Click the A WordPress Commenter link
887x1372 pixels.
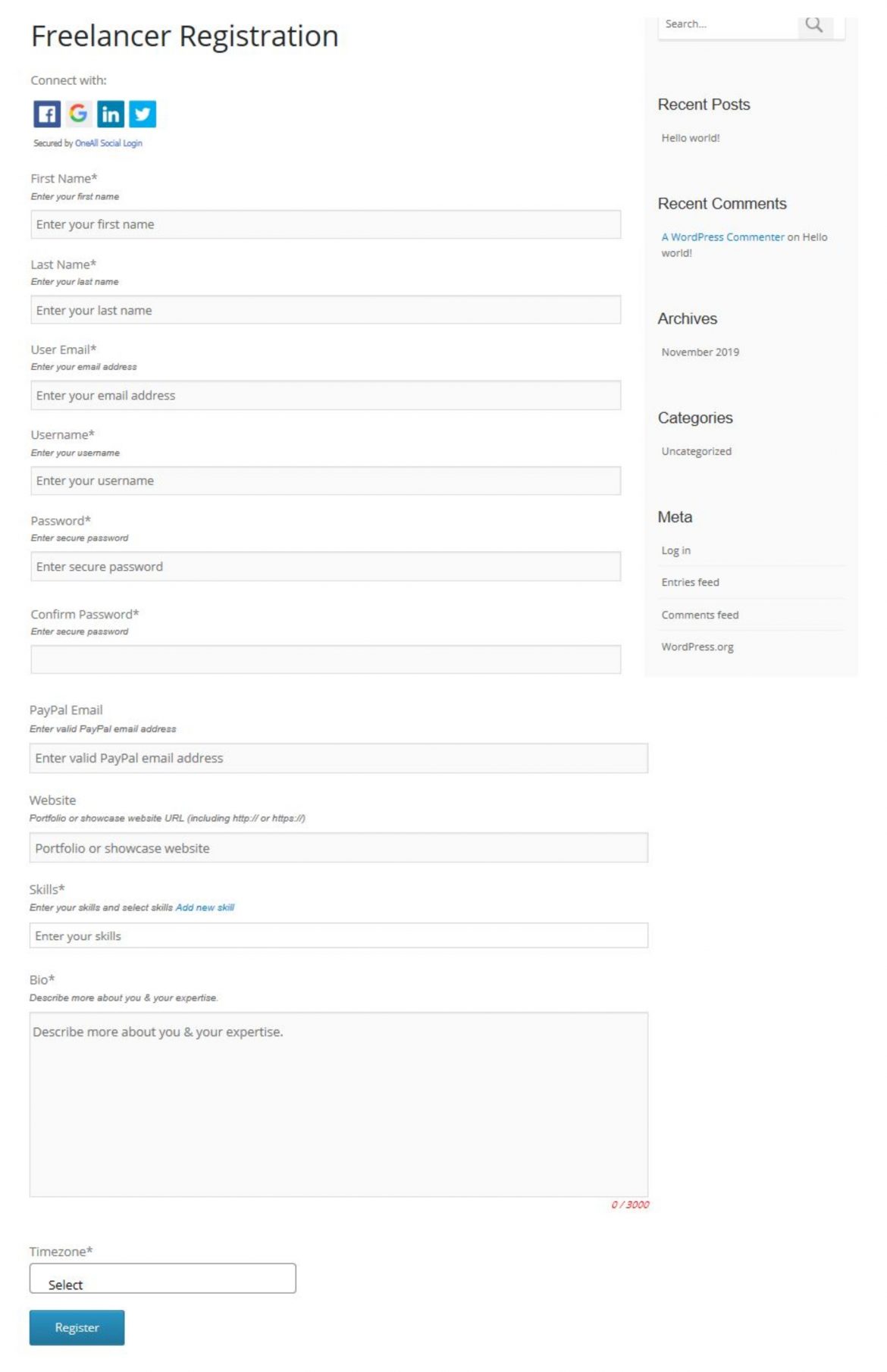pos(722,237)
